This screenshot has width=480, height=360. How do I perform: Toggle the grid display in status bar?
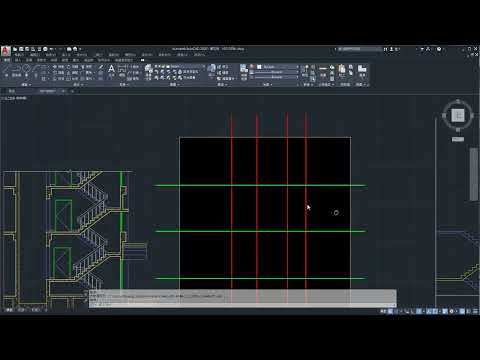(x=390, y=311)
